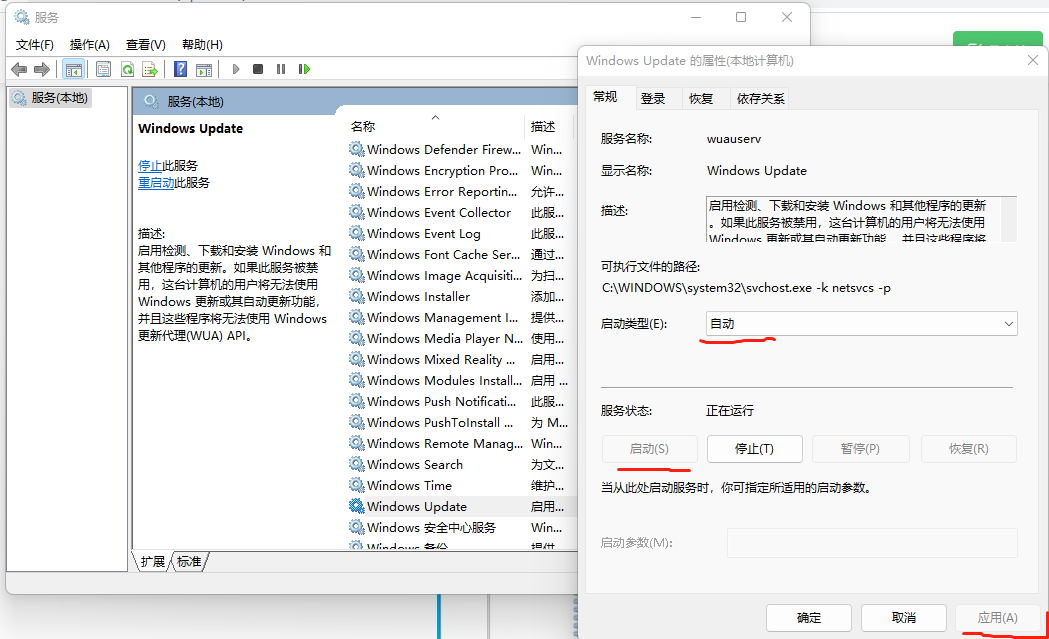Click the Export list toolbar icon

(150, 69)
